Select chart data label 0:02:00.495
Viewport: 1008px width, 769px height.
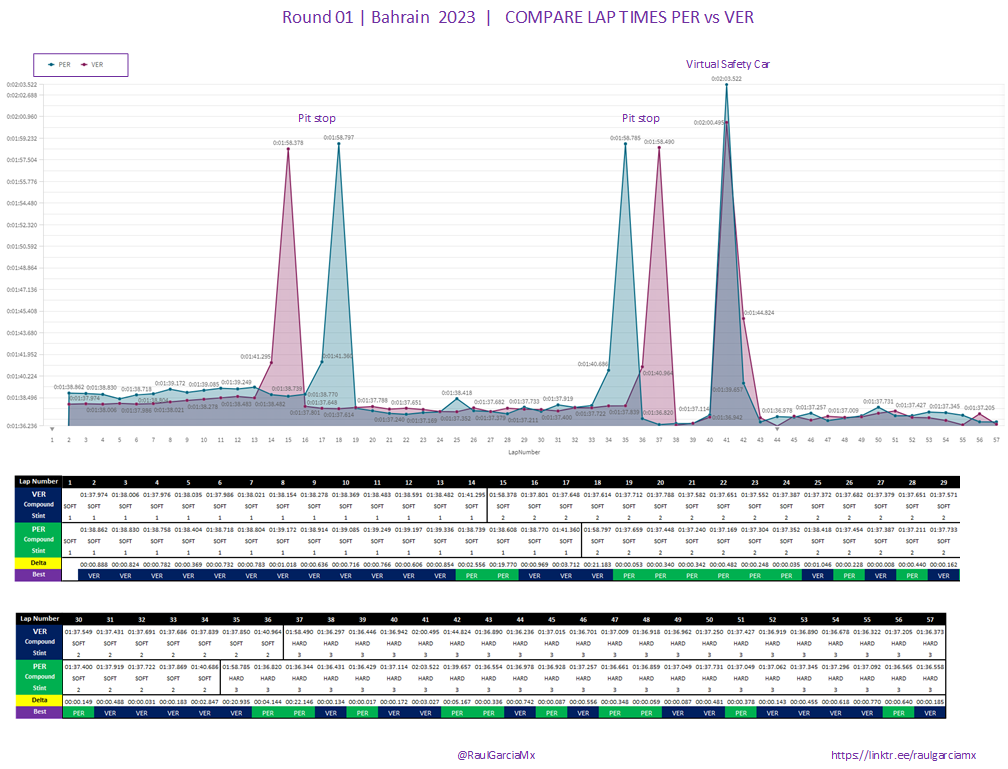click(x=709, y=123)
